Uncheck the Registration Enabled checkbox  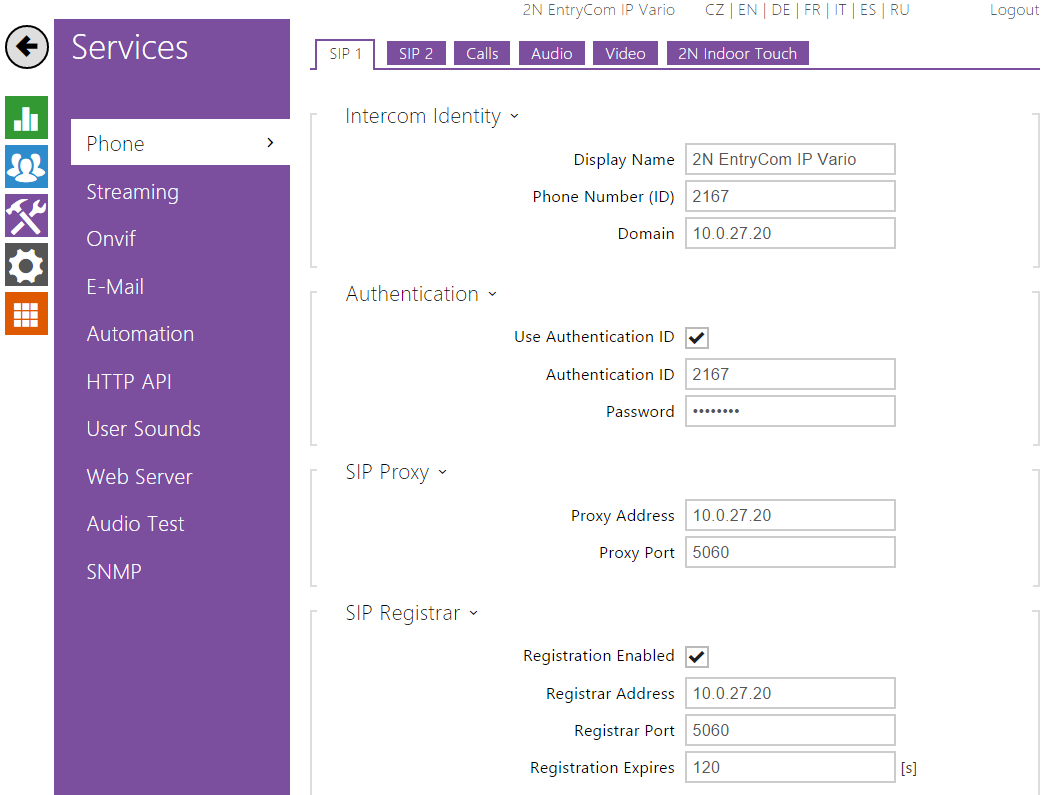click(697, 657)
